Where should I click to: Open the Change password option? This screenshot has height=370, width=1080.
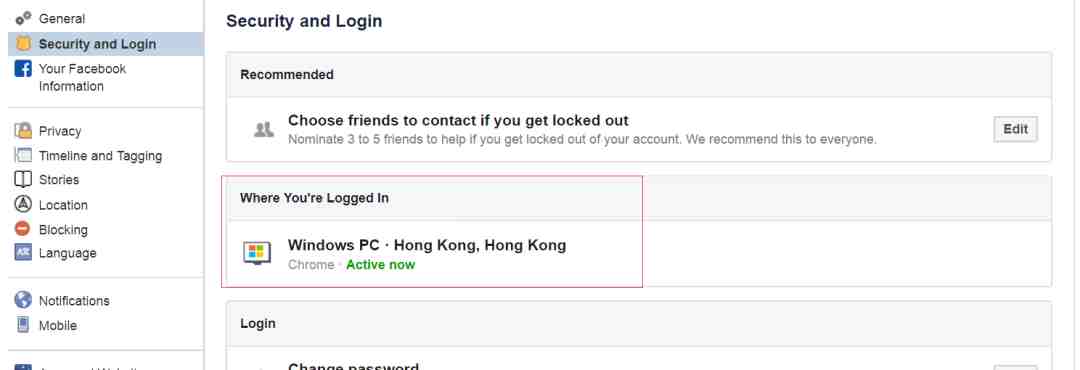[x=353, y=367]
